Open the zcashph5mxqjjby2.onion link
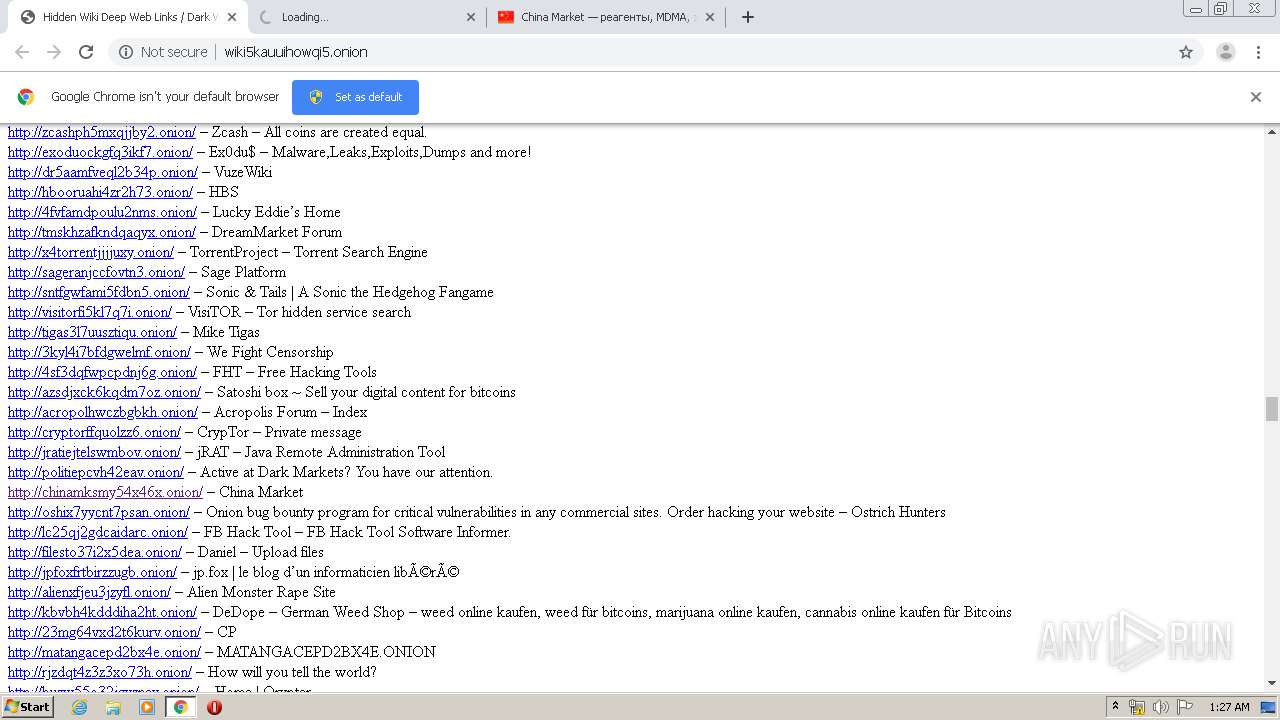Image resolution: width=1280 pixels, height=720 pixels. (x=102, y=132)
